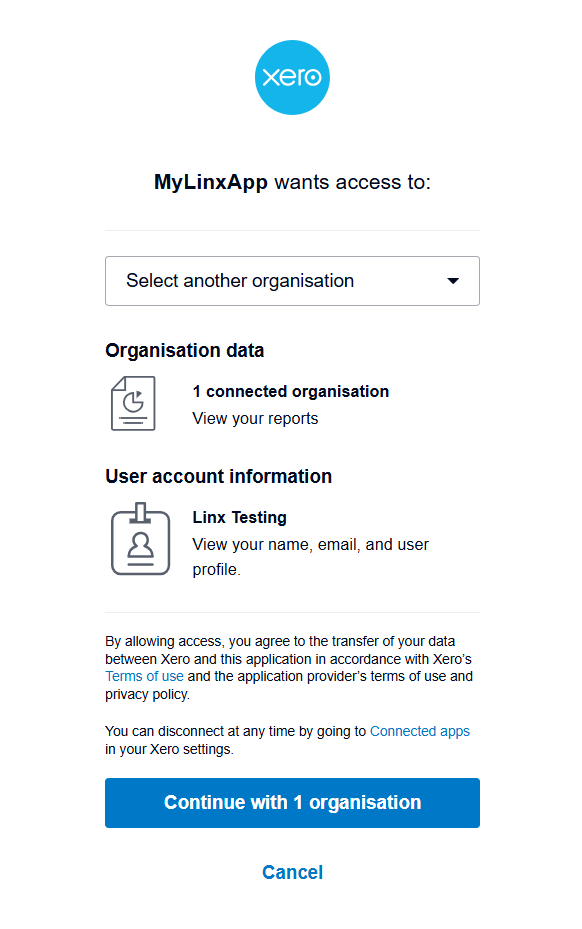Screen dimensions: 582x929
Task: Open the Connected apps link
Action: click(x=420, y=731)
